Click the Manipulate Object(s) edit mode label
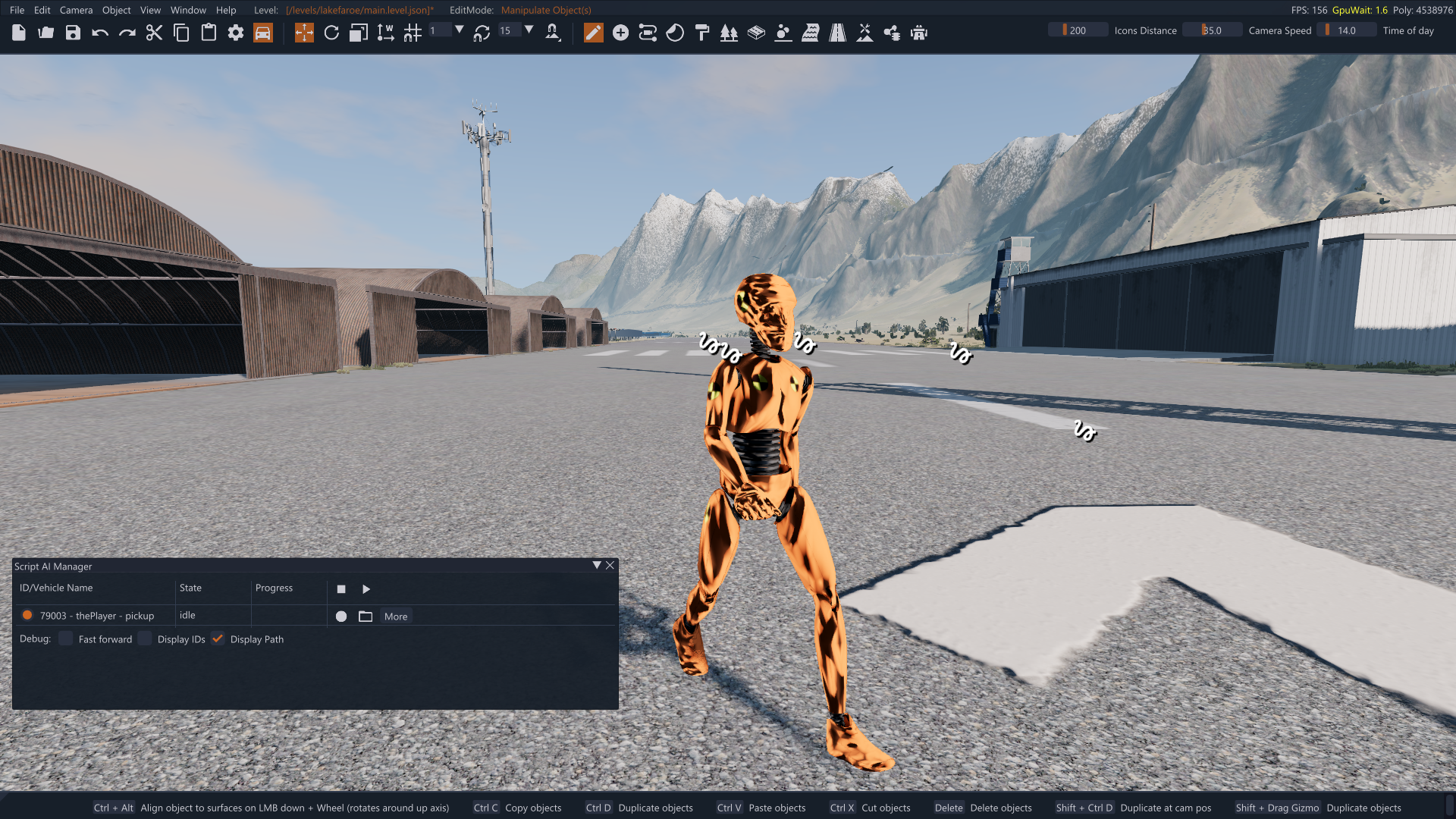Viewport: 1456px width, 819px height. click(x=546, y=10)
